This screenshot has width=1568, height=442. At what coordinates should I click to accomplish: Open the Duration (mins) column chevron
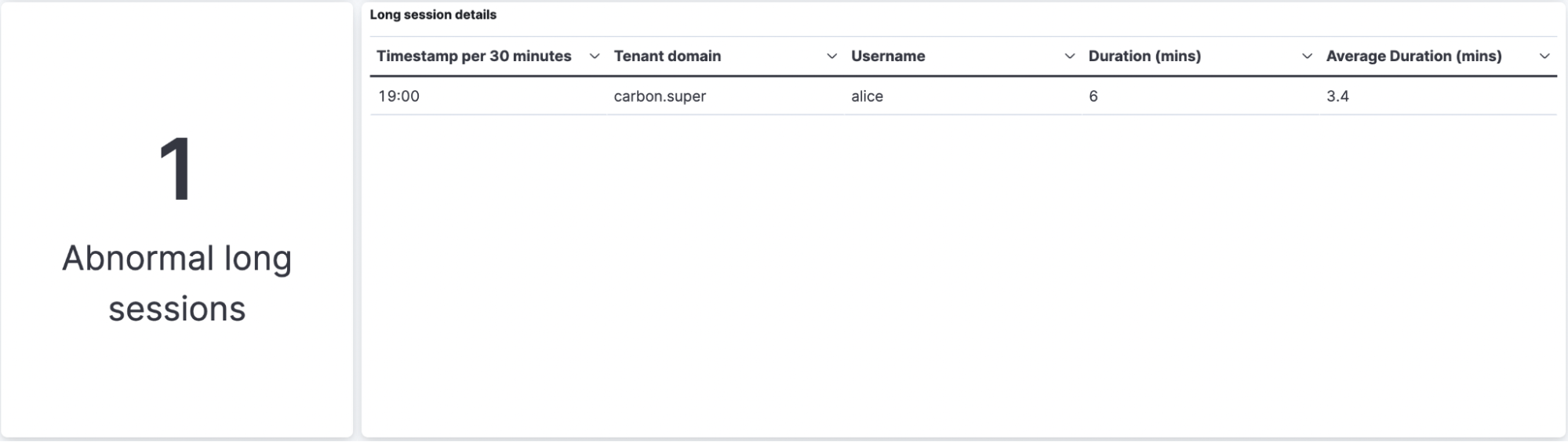tap(1307, 56)
